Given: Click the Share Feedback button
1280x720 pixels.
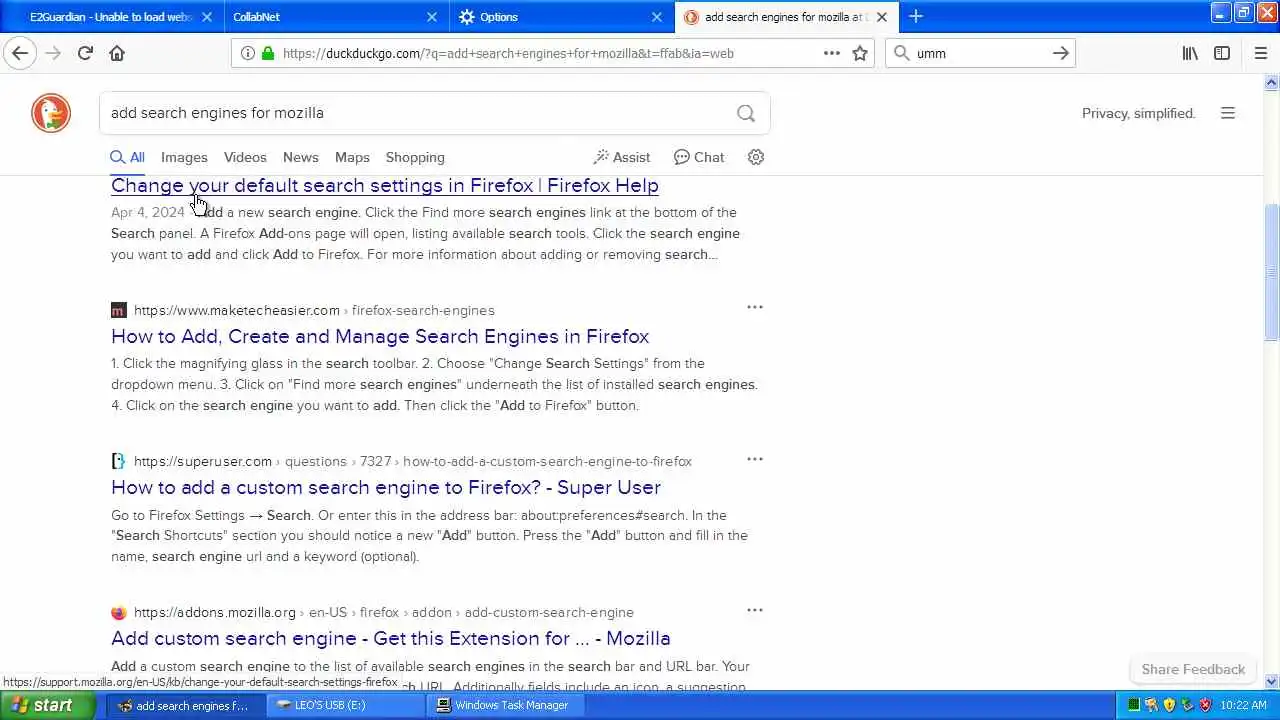Looking at the screenshot, I should click(x=1193, y=669).
